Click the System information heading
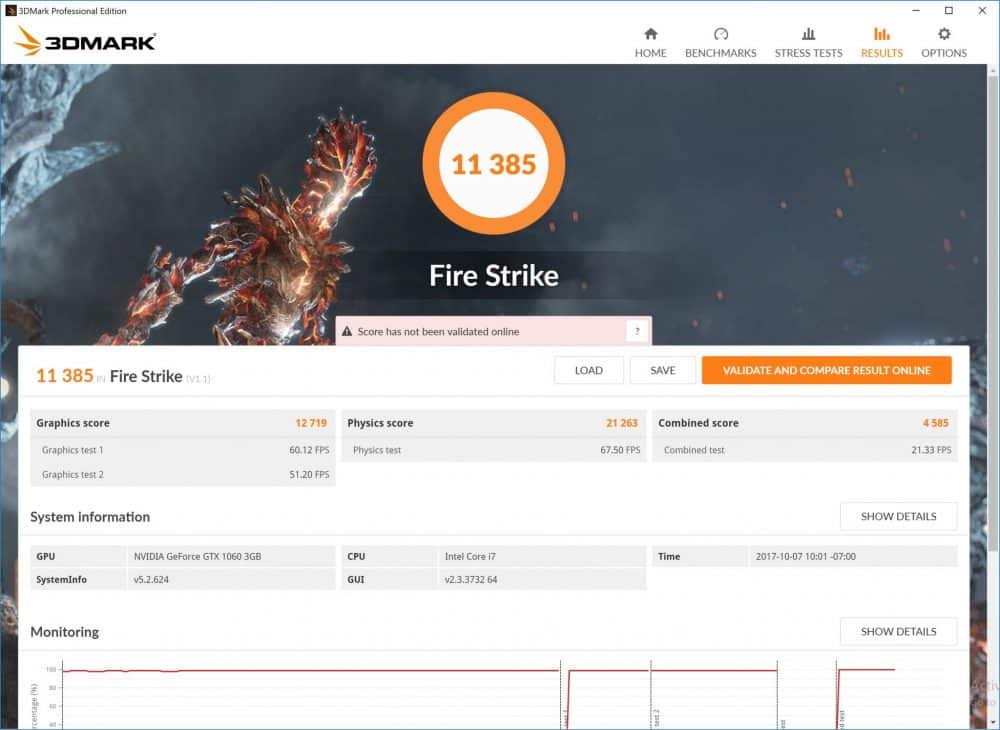The image size is (1000, 730). pos(90,517)
